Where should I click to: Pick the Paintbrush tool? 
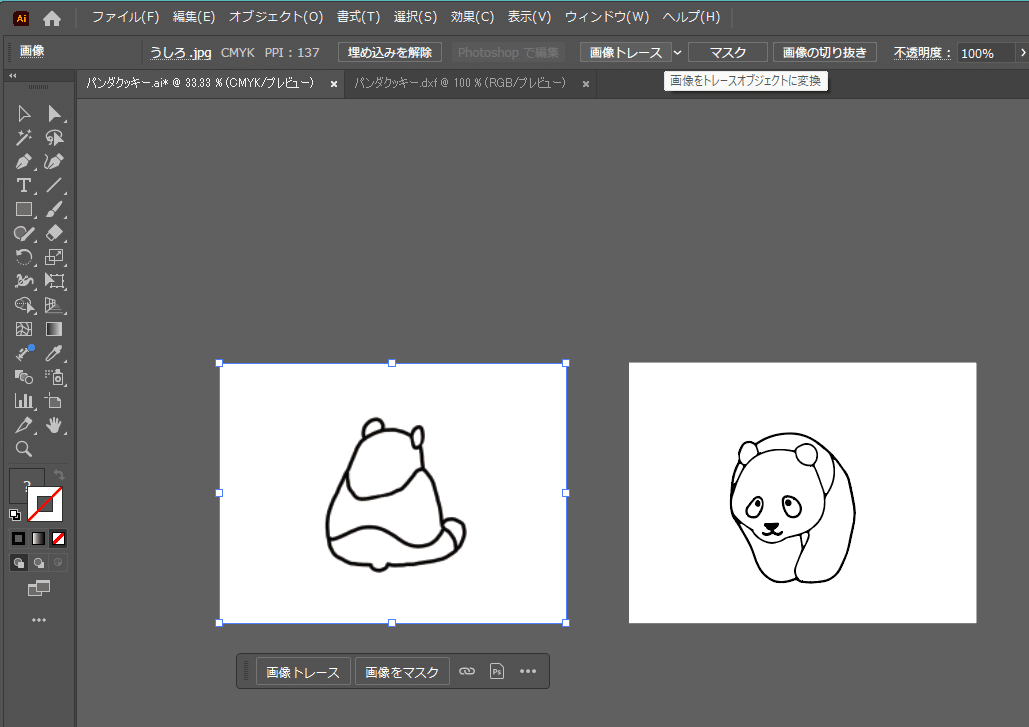tap(54, 209)
